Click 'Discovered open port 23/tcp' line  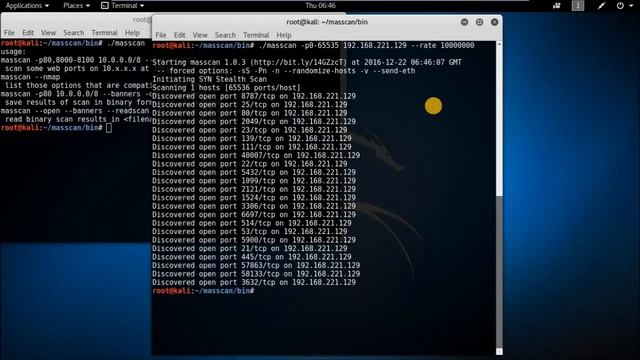(x=250, y=130)
